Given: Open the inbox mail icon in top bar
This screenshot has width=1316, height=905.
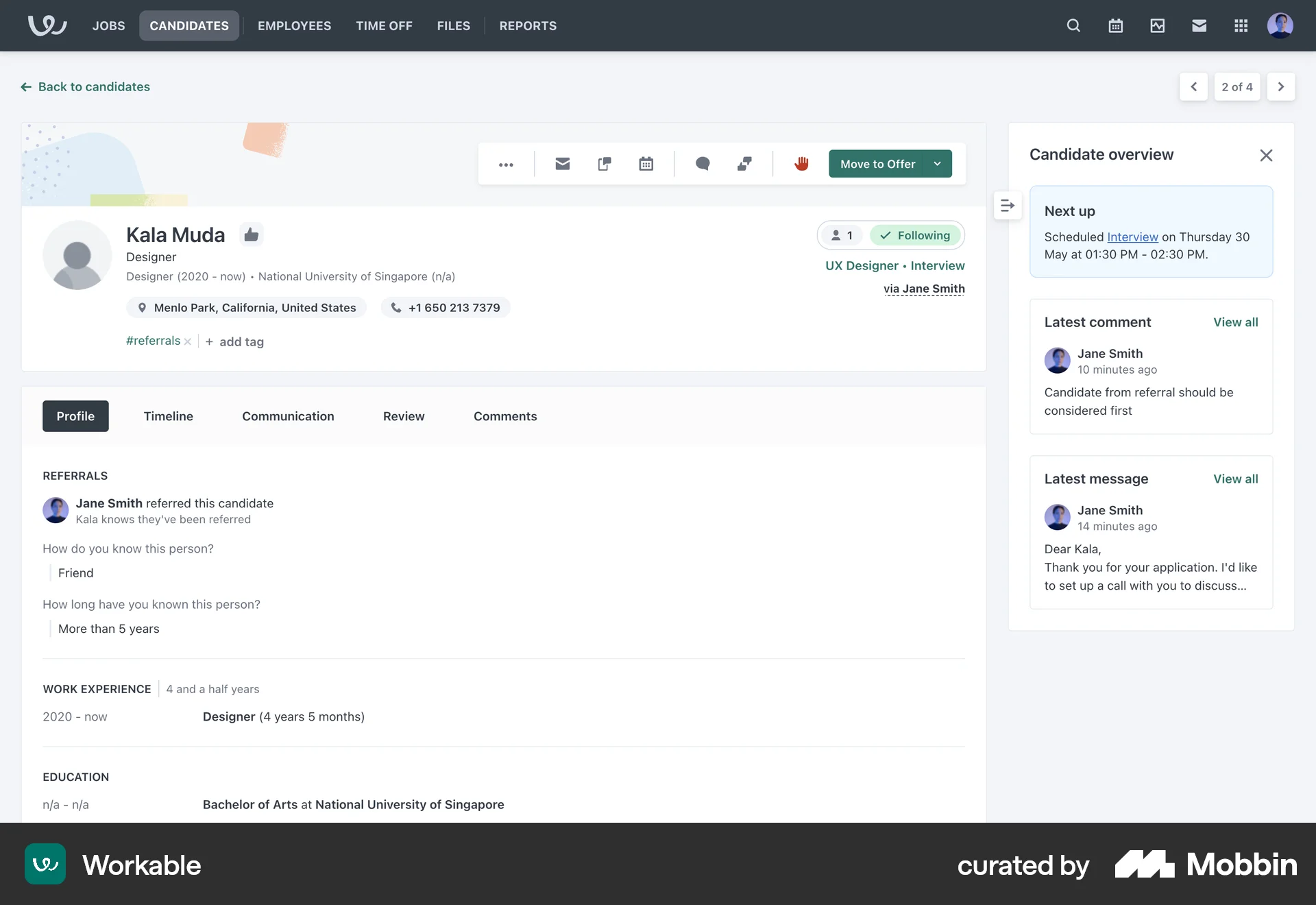Looking at the screenshot, I should click(1198, 25).
